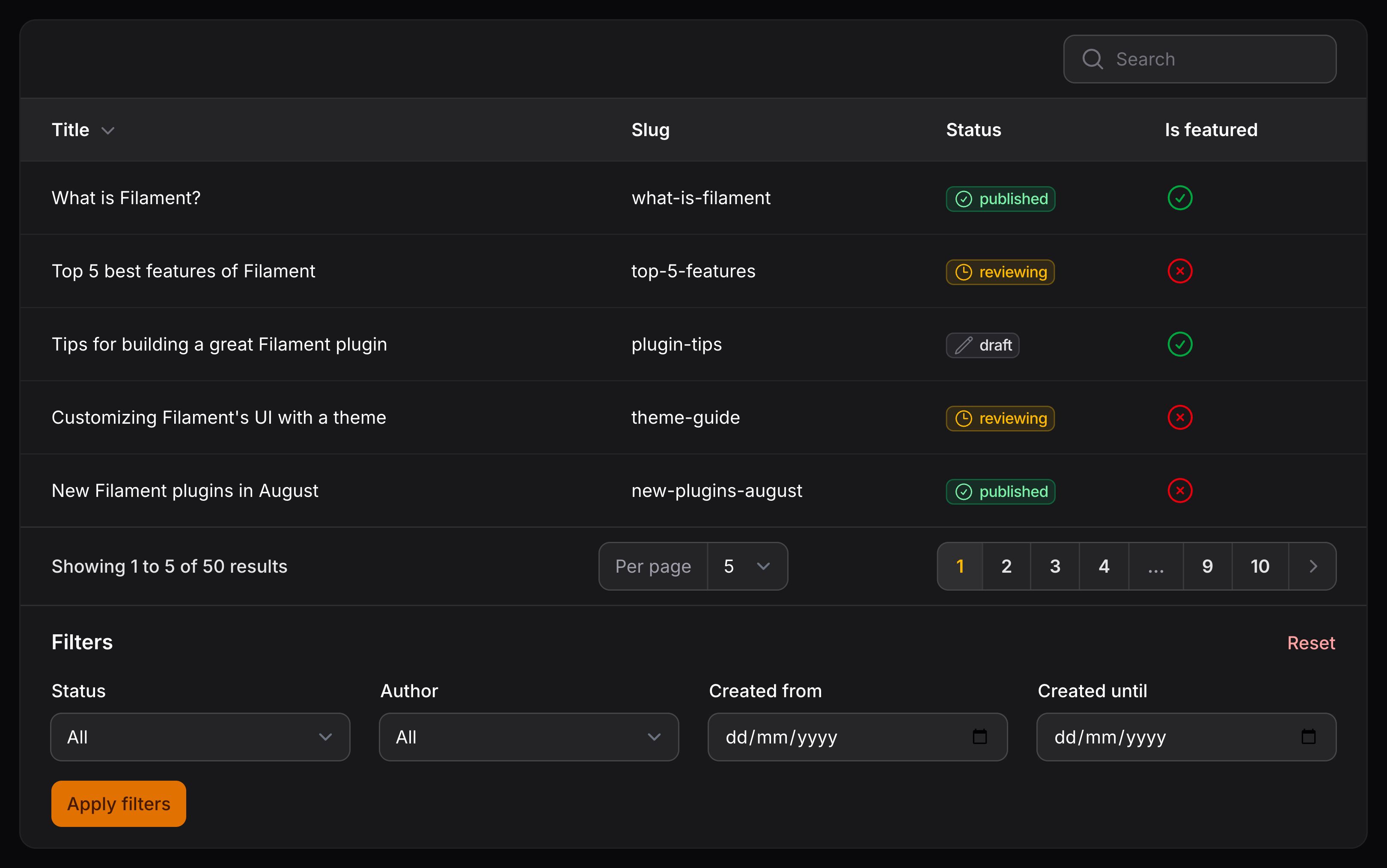Click reviewing badge in theme-guide row
Image resolution: width=1387 pixels, height=868 pixels.
click(1000, 419)
